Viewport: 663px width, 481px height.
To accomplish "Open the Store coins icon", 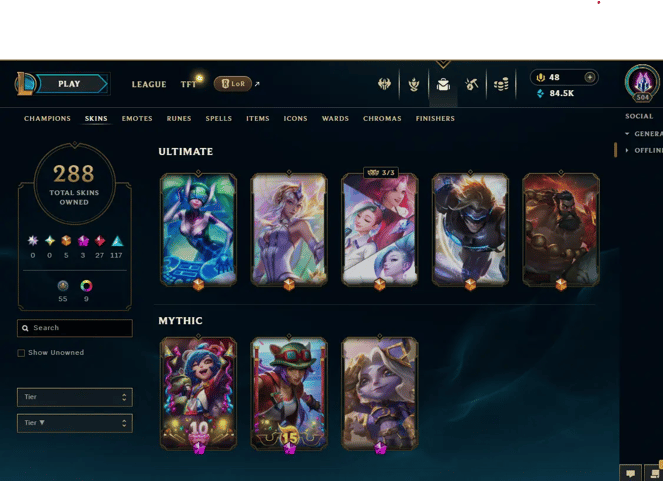I will pos(501,85).
